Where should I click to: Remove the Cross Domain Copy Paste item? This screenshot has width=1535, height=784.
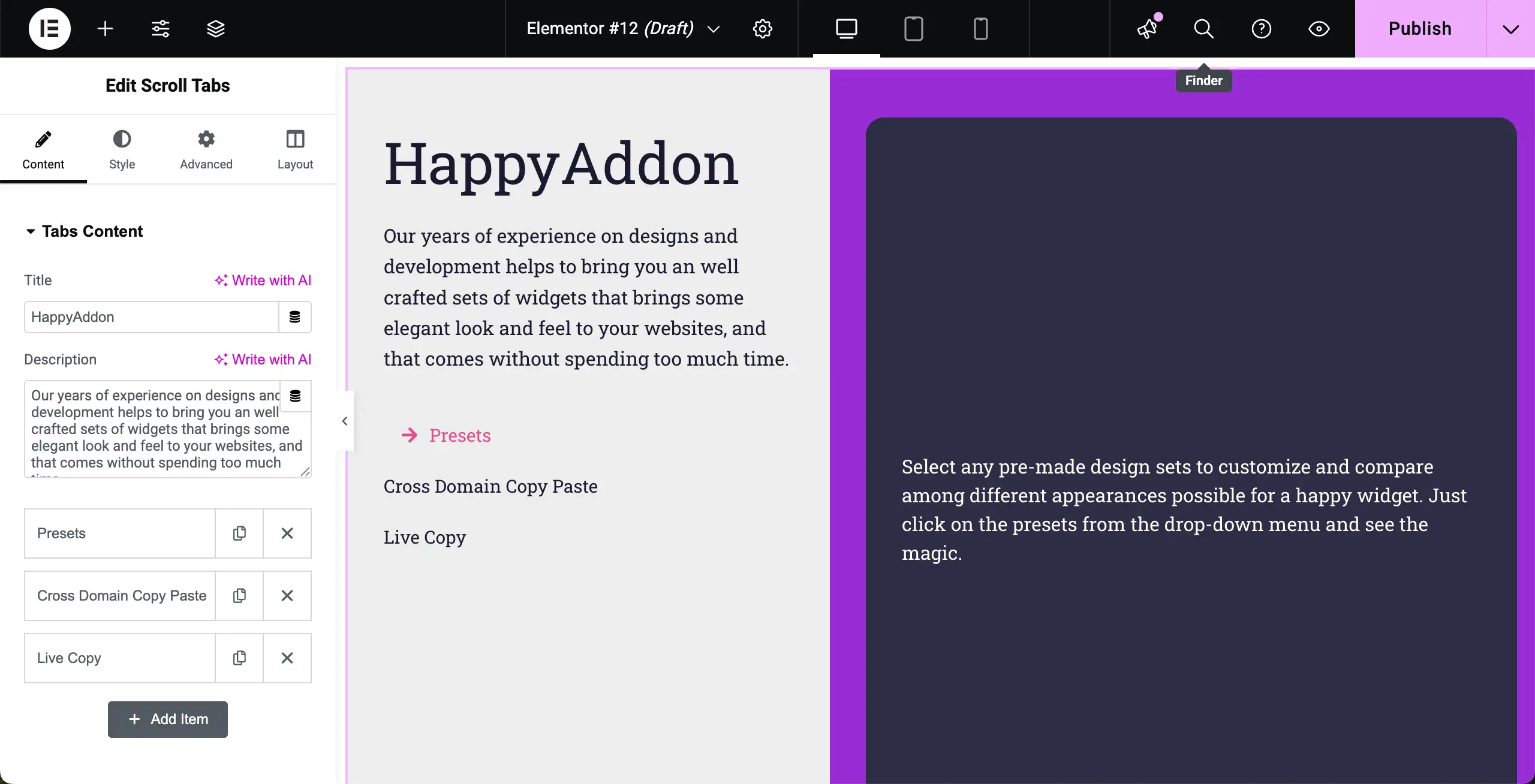coord(287,596)
